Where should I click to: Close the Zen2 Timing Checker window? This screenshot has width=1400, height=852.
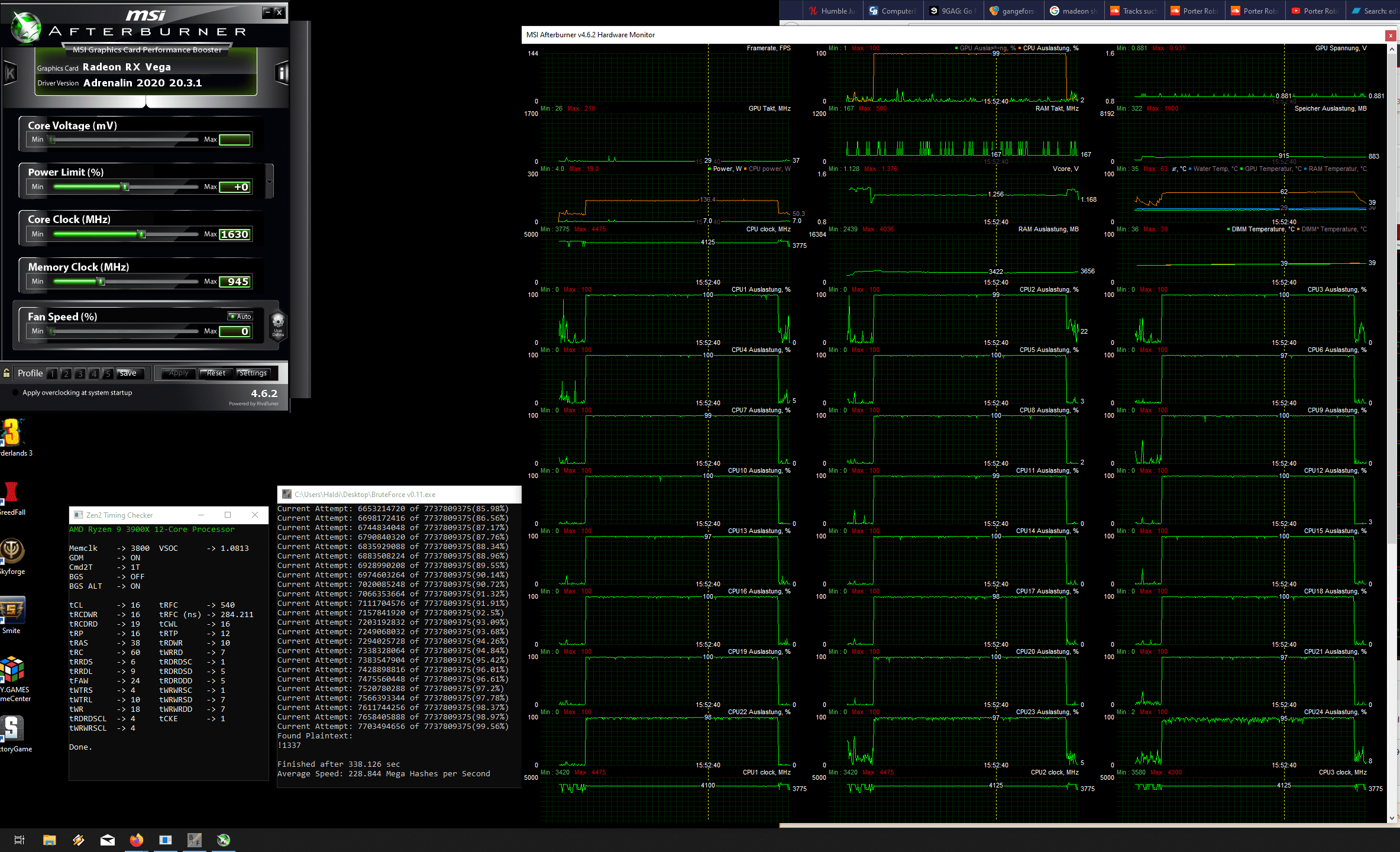pyautogui.click(x=255, y=515)
